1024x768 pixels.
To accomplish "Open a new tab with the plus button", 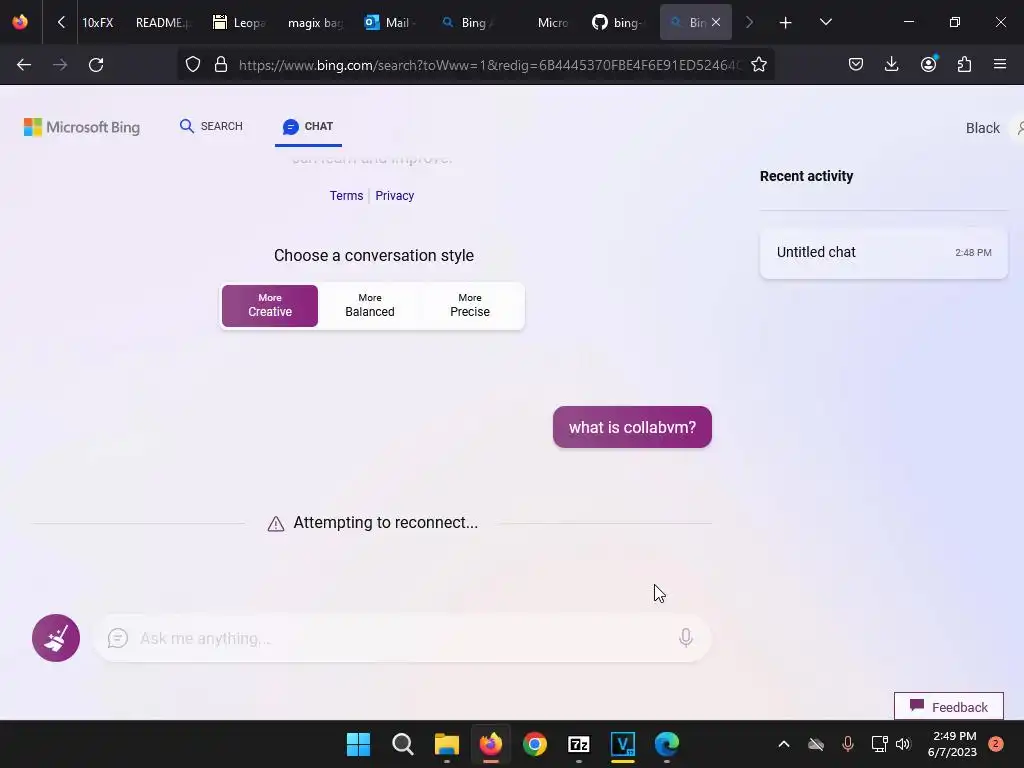I will pyautogui.click(x=786, y=23).
